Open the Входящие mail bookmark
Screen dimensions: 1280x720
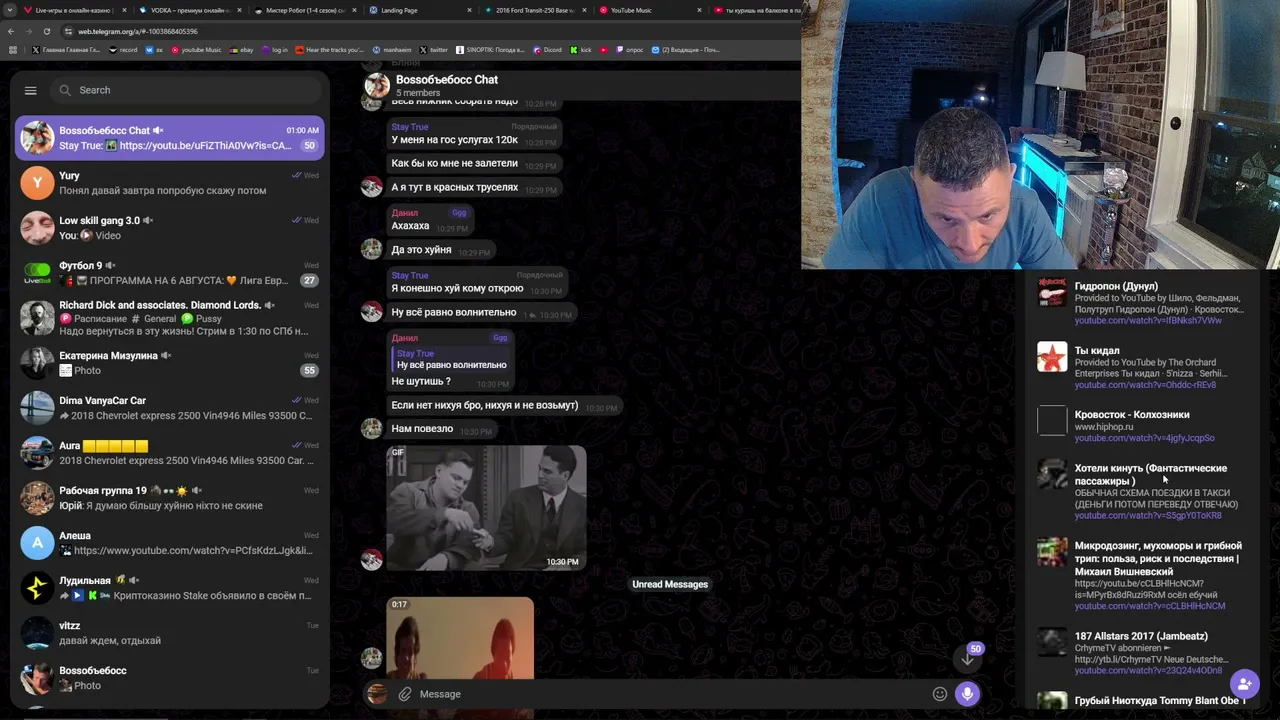coord(685,50)
